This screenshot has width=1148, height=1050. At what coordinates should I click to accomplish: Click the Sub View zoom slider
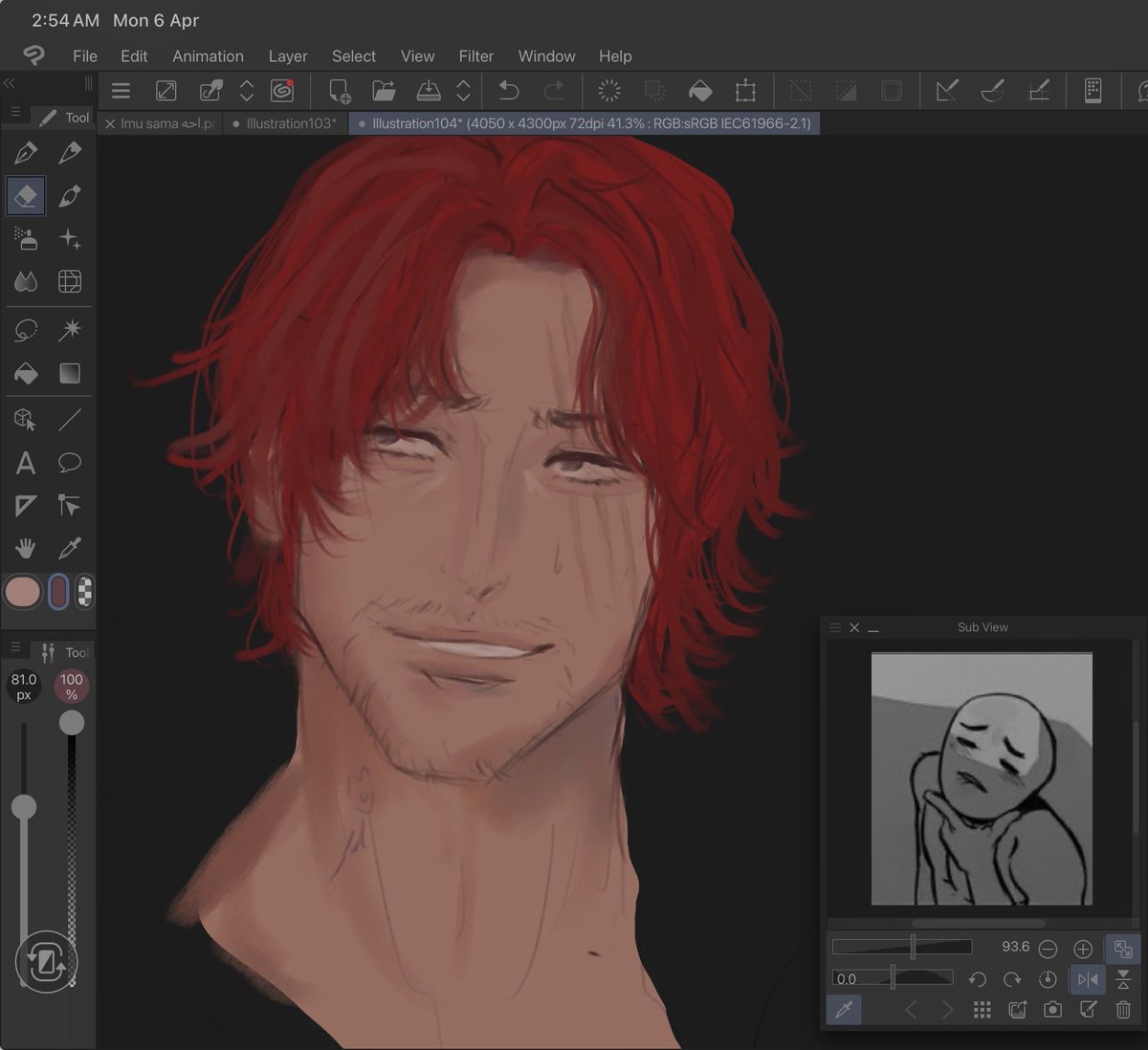coord(902,947)
